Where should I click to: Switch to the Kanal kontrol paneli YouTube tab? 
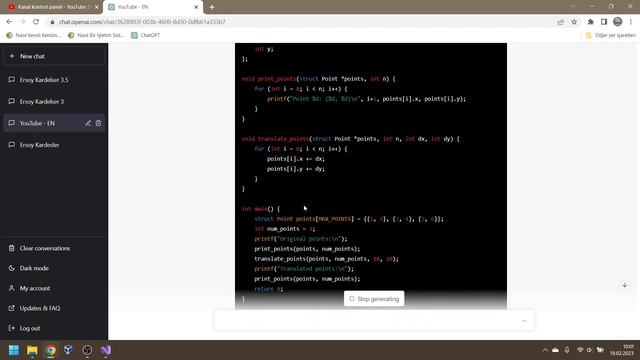click(x=52, y=7)
